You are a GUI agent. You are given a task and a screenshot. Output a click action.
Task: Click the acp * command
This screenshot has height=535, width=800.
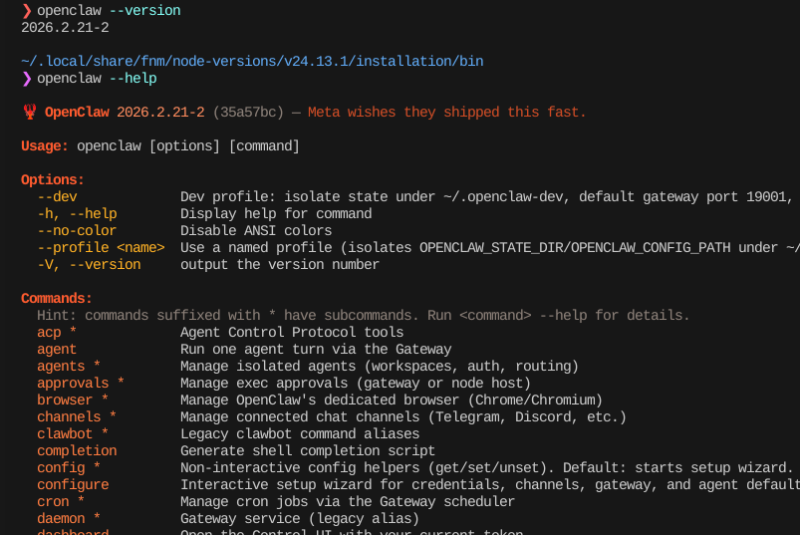pos(57,332)
